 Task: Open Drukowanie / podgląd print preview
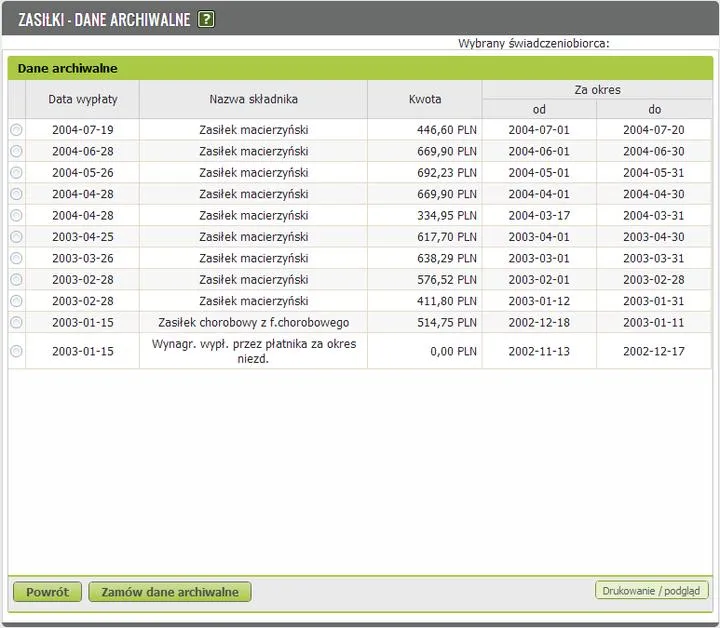(x=651, y=591)
